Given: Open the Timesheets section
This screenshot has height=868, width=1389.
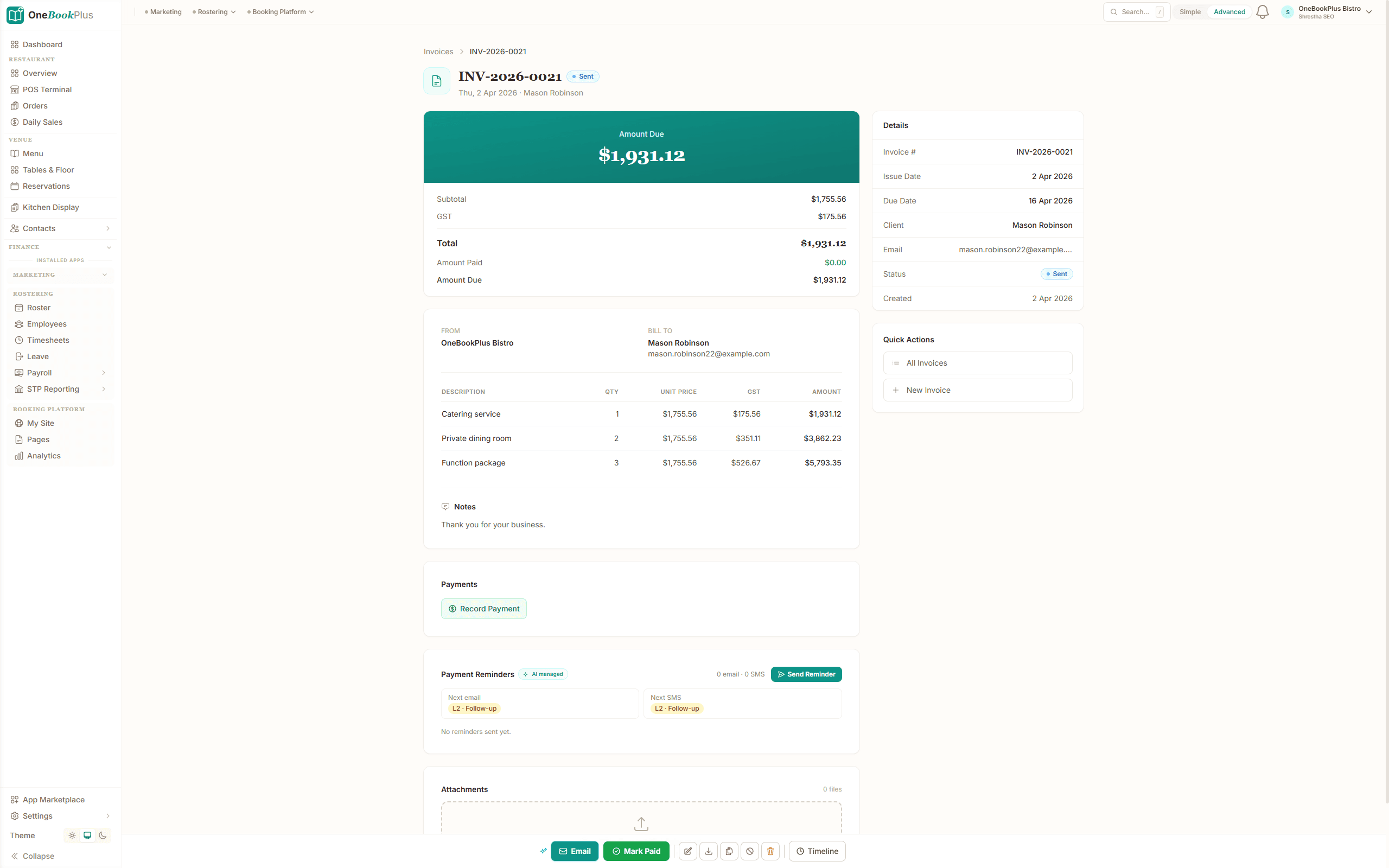Looking at the screenshot, I should click(48, 340).
